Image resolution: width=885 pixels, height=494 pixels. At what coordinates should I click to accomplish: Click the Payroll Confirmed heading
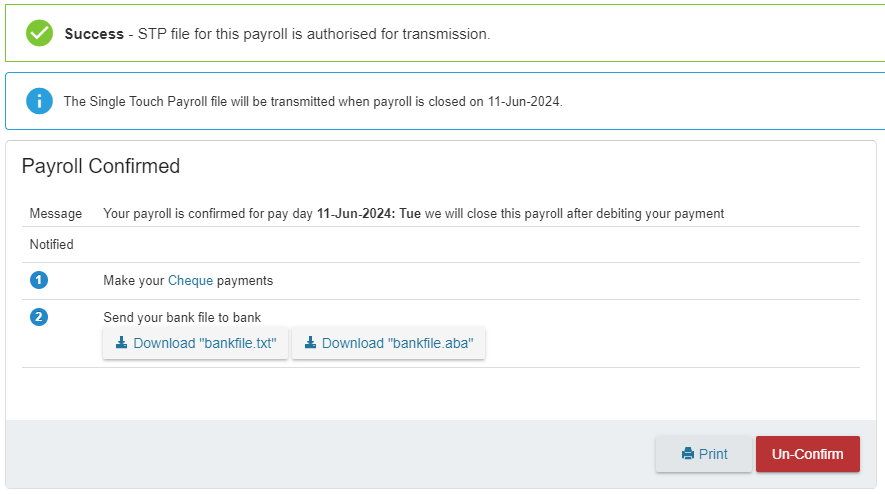pyautogui.click(x=100, y=166)
